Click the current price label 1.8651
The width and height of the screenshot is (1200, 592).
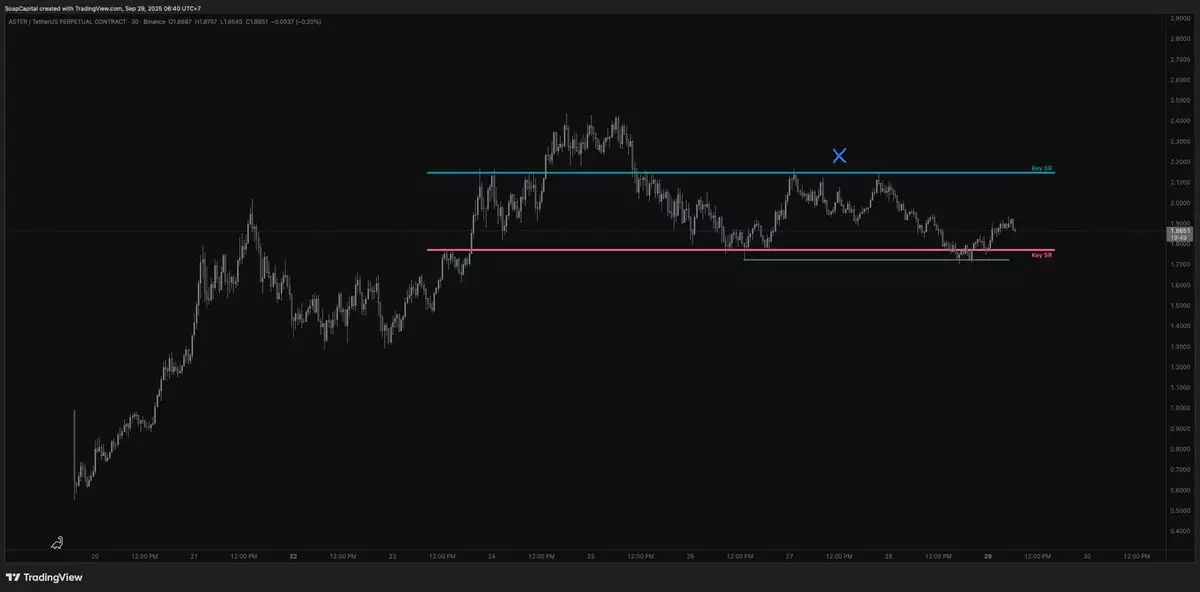coord(1179,230)
